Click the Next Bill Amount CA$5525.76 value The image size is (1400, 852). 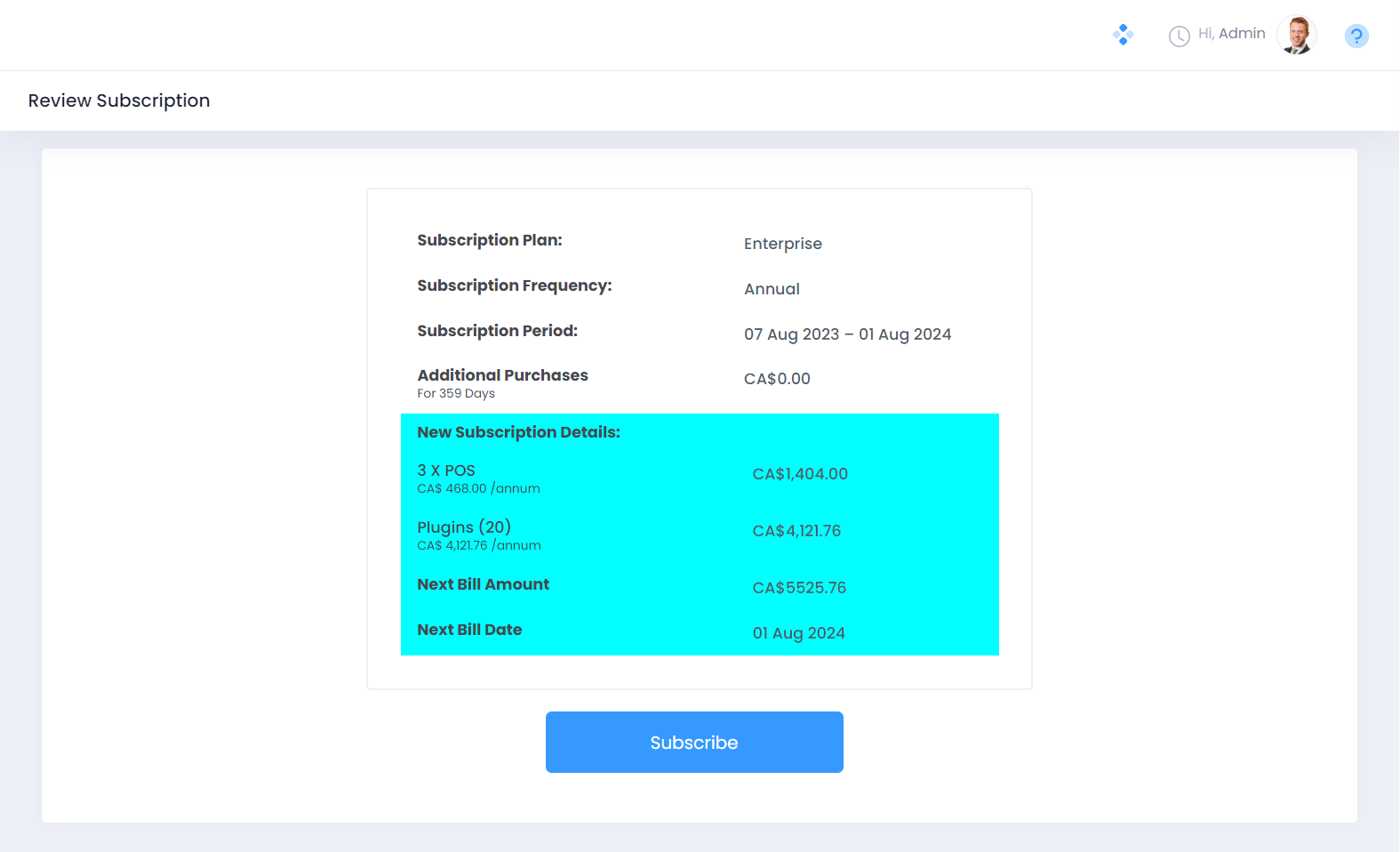(799, 588)
